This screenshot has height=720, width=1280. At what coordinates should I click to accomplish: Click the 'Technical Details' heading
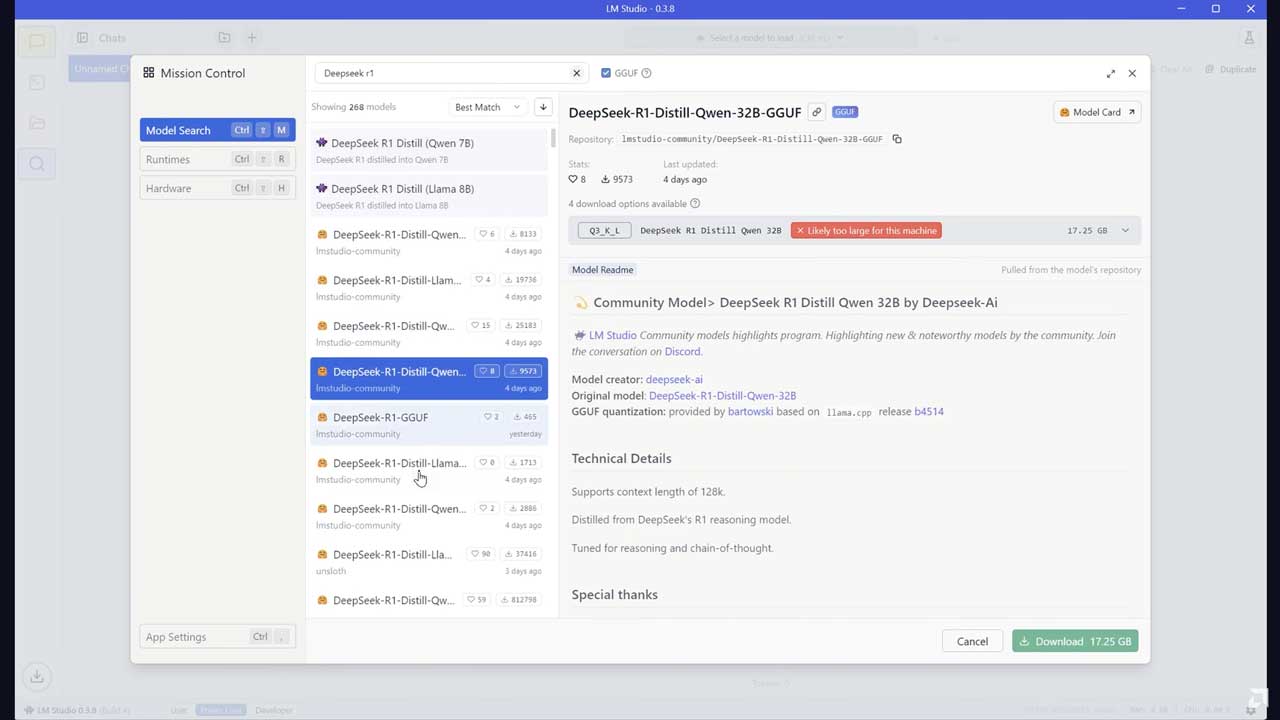point(621,459)
